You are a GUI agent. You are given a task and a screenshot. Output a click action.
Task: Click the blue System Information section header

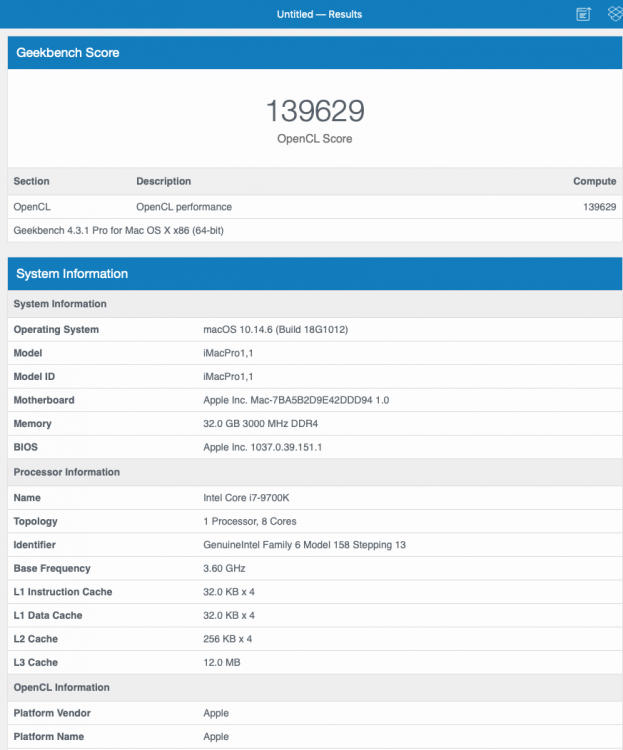[x=315, y=274]
